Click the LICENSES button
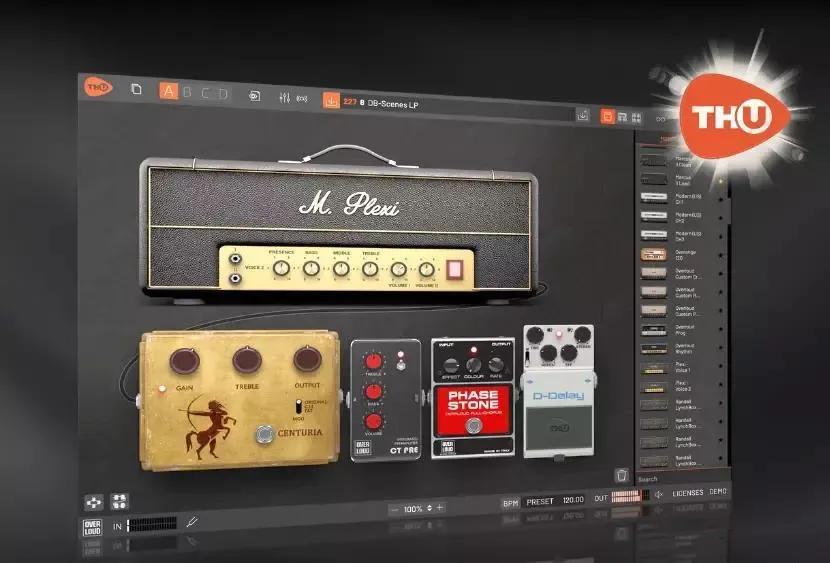The image size is (830, 563). click(x=687, y=492)
